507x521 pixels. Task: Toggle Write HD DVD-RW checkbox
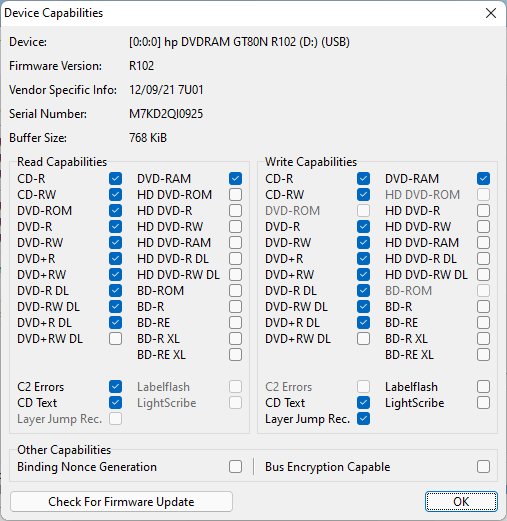483,226
